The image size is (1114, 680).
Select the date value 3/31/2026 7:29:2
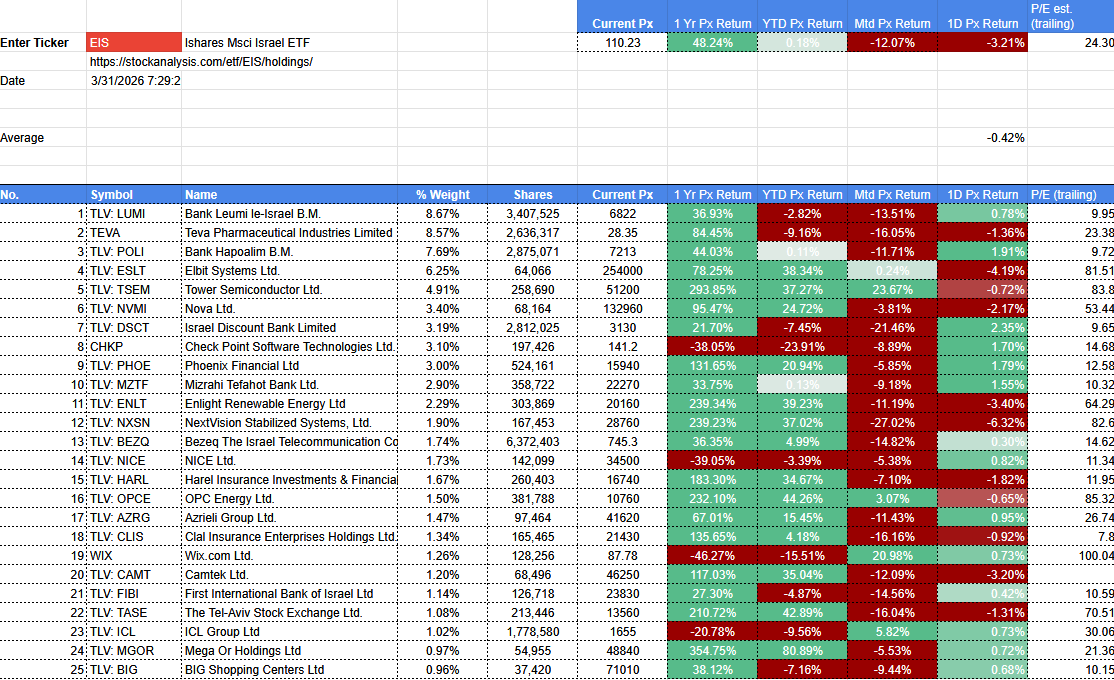pos(134,81)
